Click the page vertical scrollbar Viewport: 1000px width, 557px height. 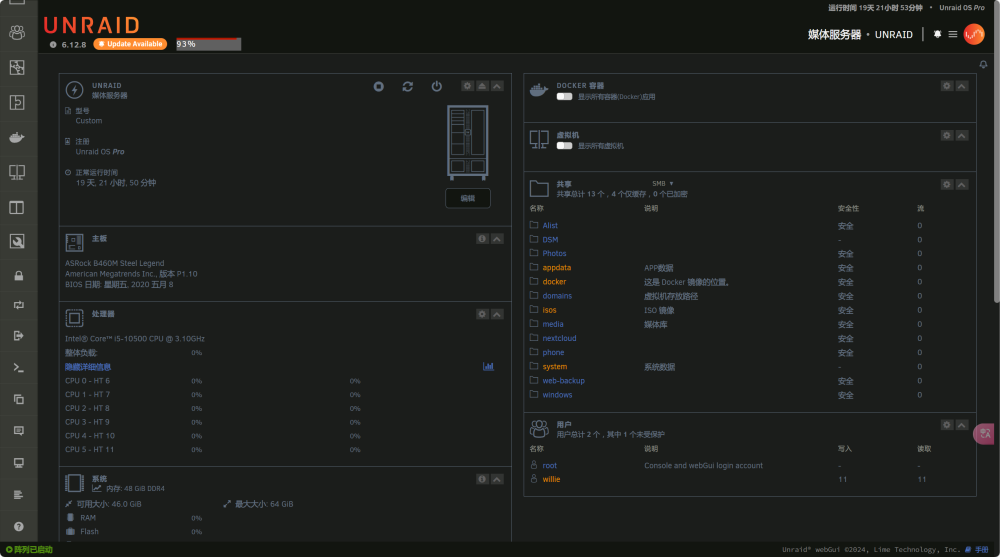(996, 151)
